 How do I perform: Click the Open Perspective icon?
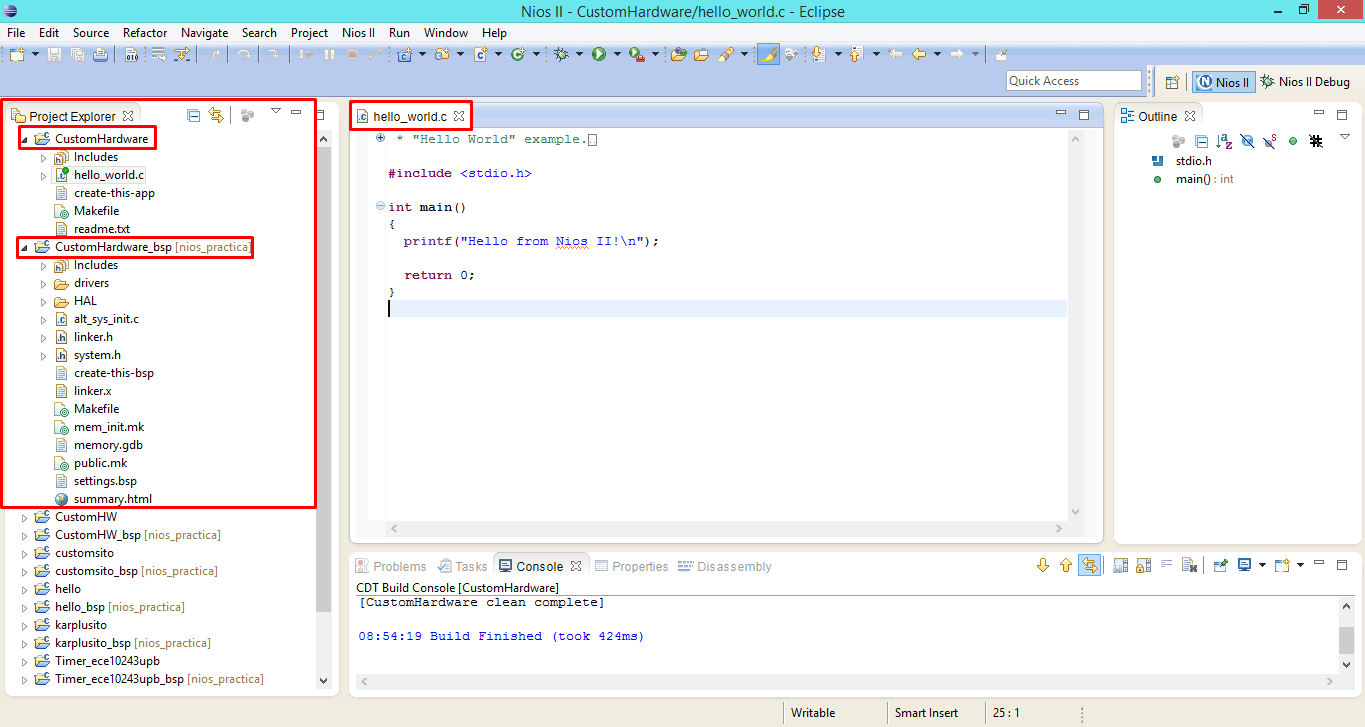coord(1173,82)
